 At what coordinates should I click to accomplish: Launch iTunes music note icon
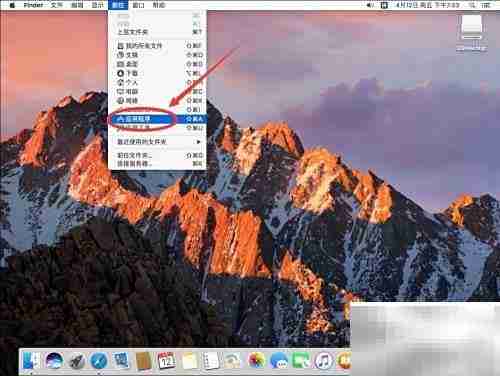[323, 361]
